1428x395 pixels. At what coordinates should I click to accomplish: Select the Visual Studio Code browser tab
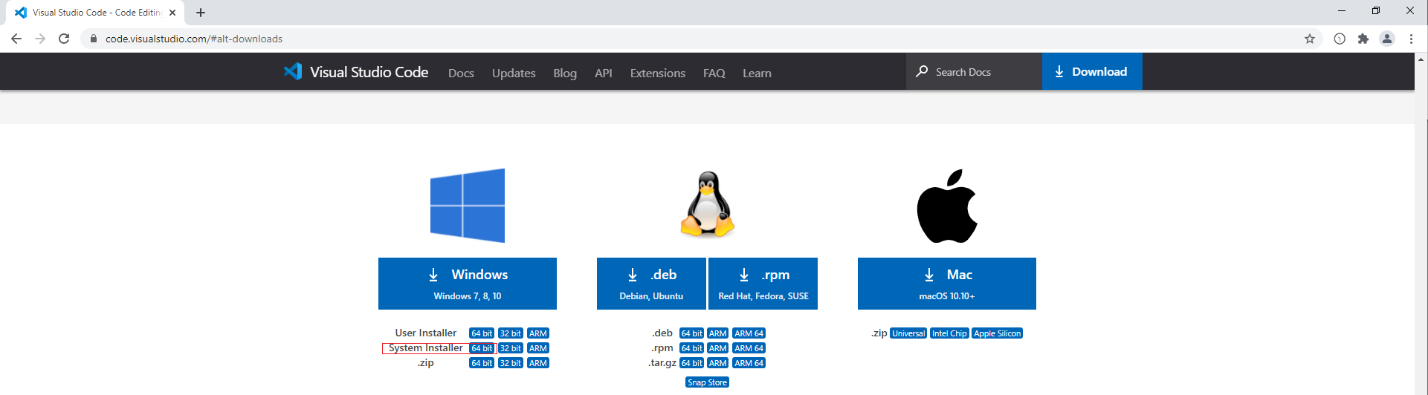pyautogui.click(x=95, y=12)
